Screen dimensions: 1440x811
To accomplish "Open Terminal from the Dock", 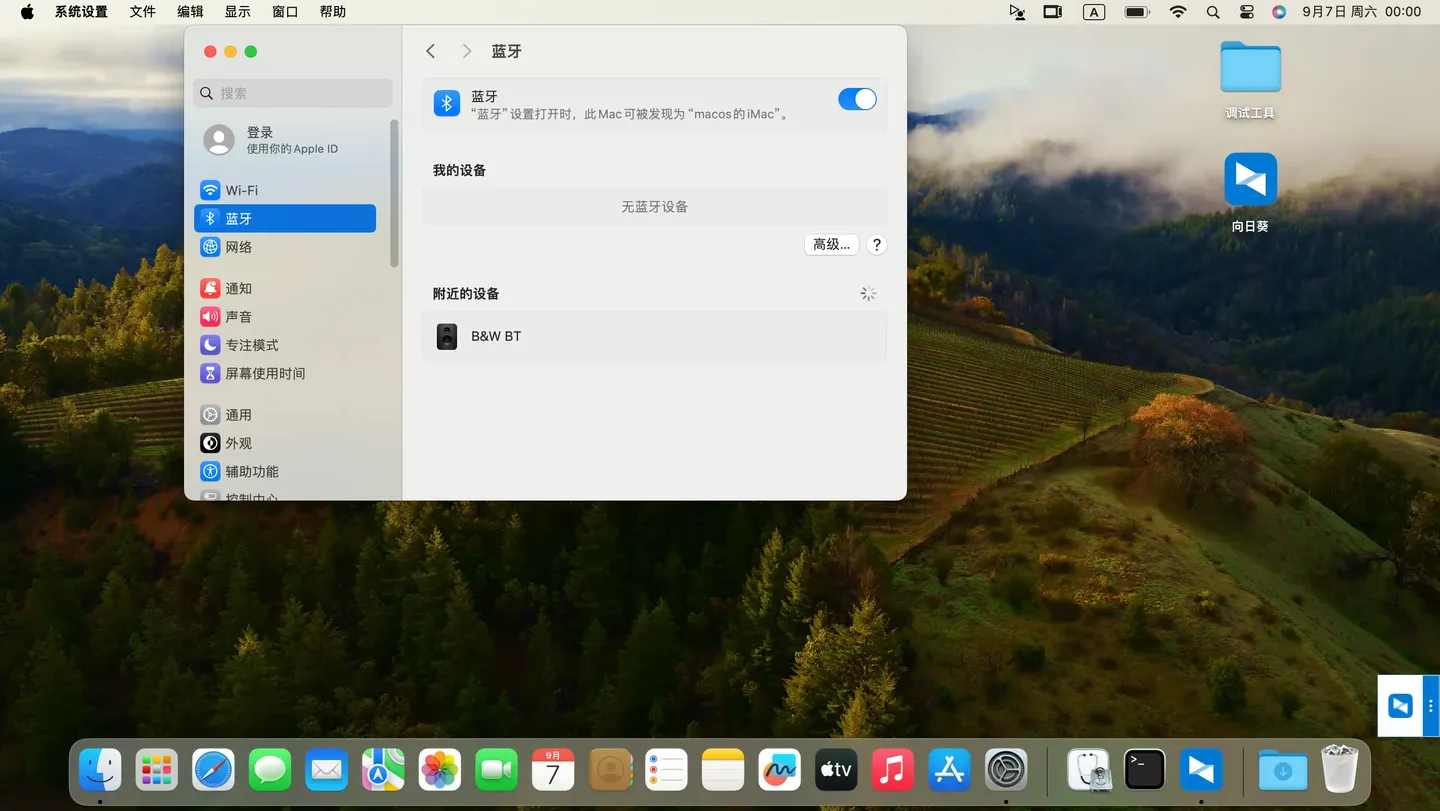I will (1144, 770).
